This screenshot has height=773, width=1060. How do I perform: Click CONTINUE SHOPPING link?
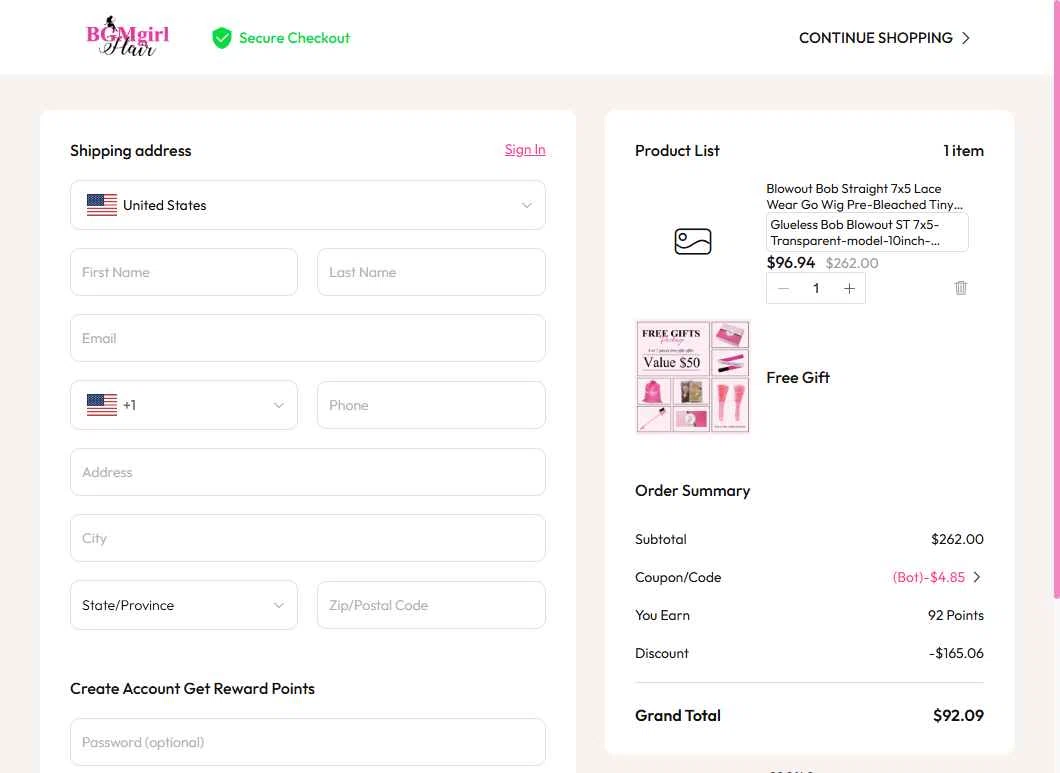[875, 38]
